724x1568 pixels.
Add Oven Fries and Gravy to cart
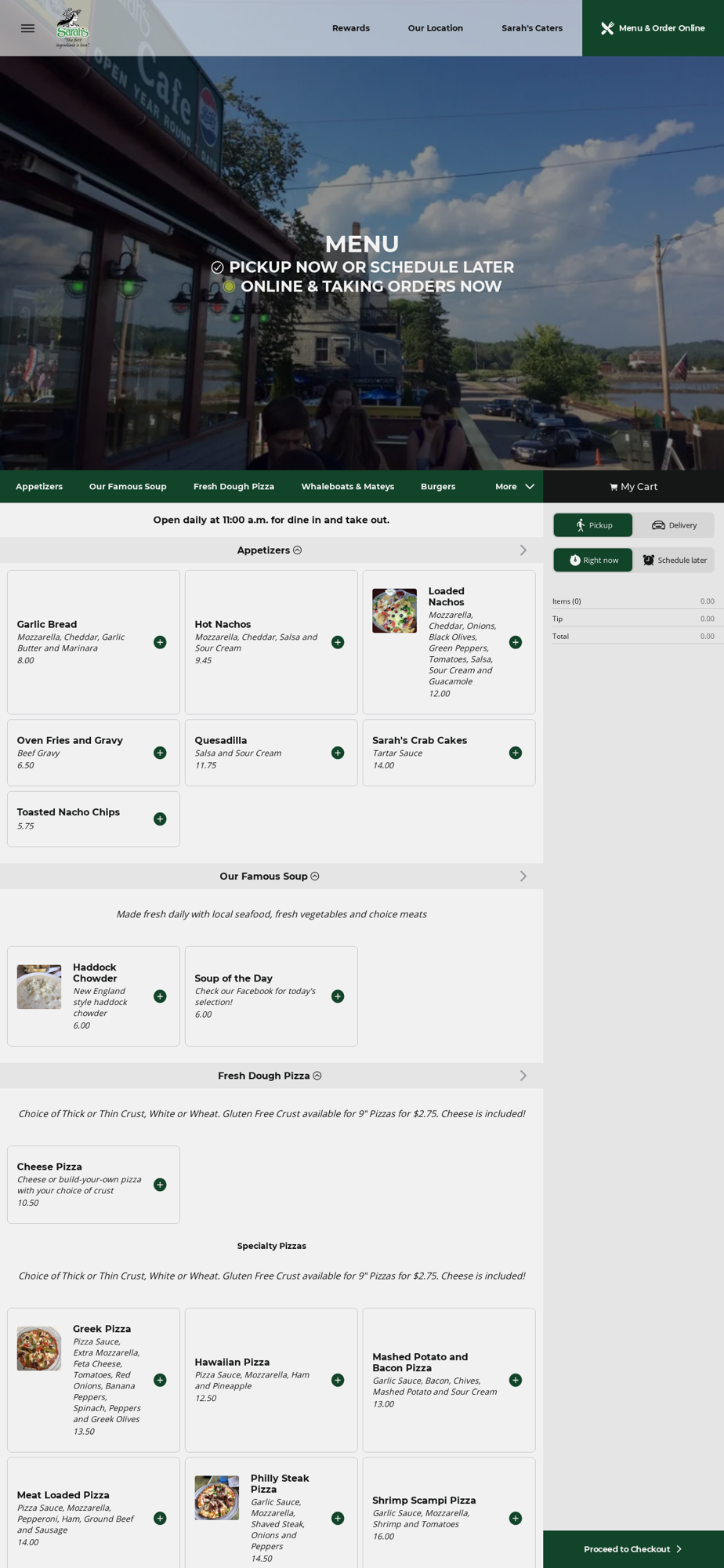[160, 753]
